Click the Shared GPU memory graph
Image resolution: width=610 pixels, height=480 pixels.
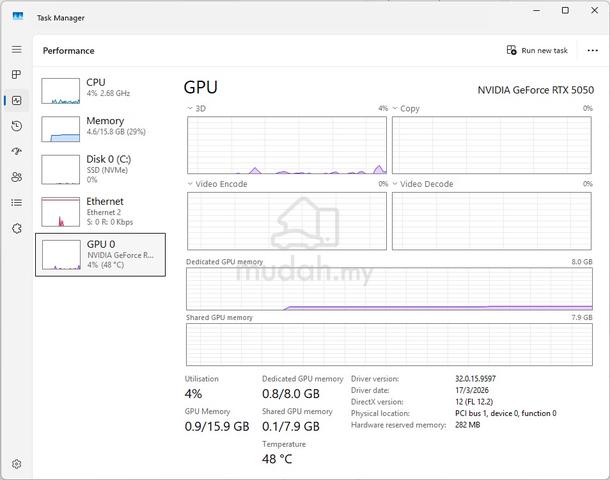(389, 345)
